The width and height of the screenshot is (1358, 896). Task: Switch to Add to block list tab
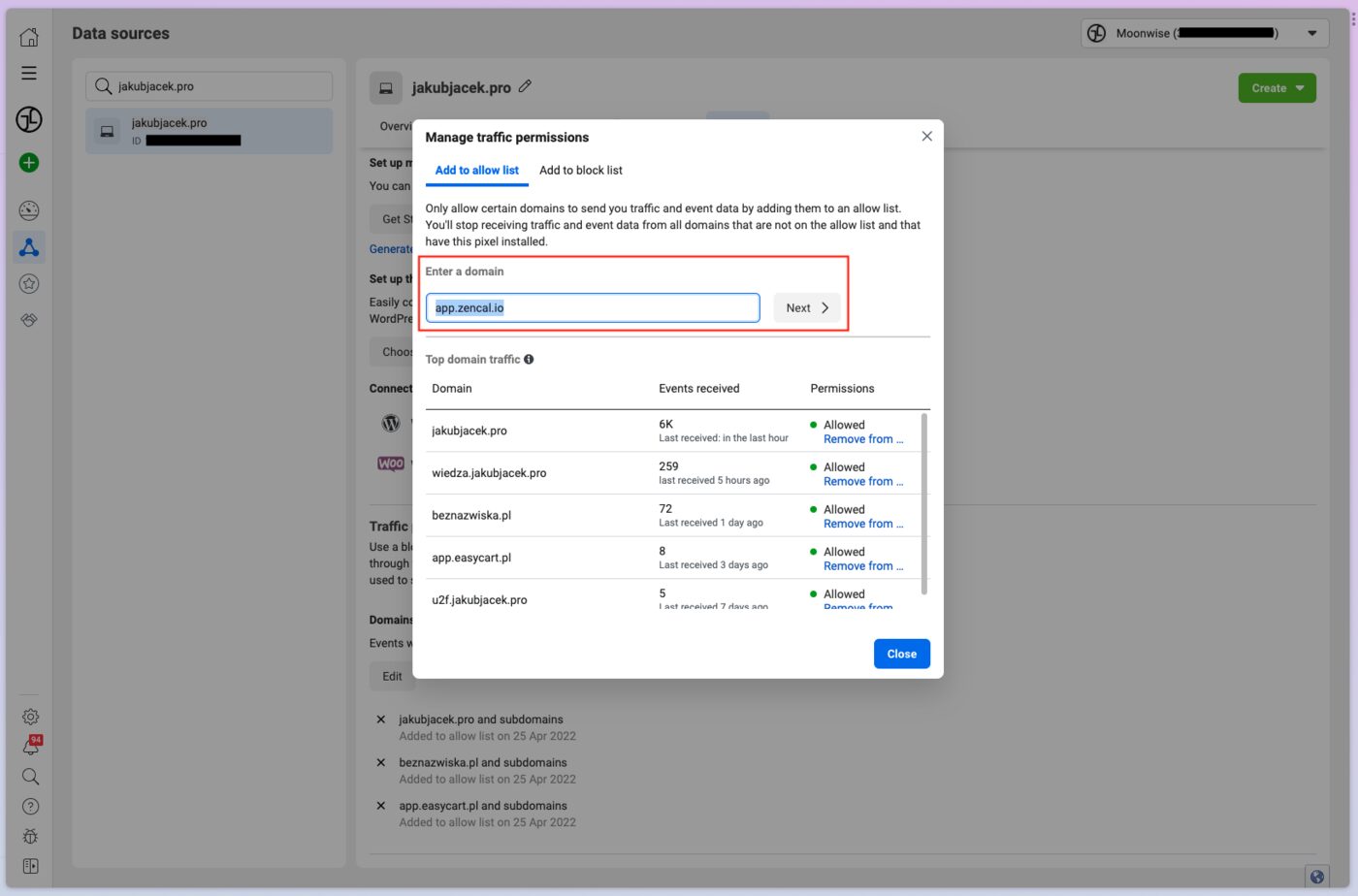[580, 171]
